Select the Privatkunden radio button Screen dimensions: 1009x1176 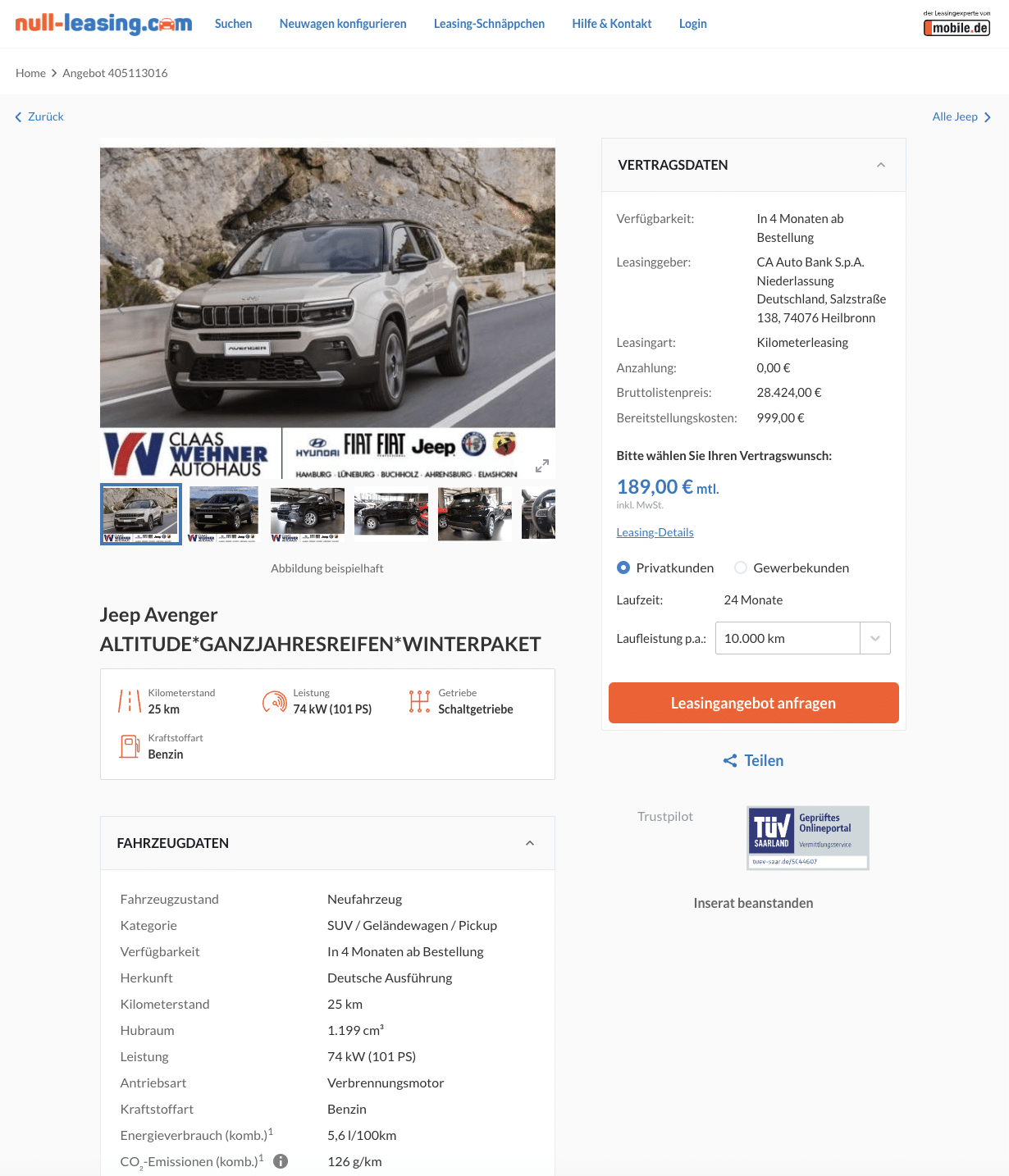tap(623, 567)
